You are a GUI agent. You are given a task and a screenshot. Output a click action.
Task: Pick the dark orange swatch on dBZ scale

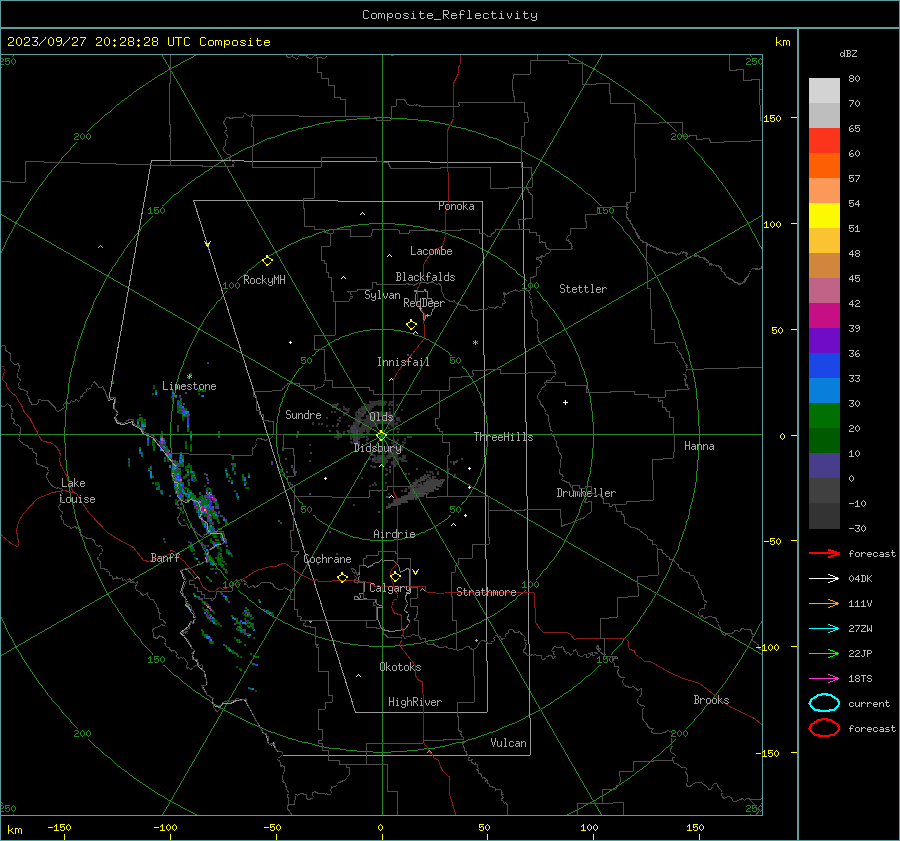pos(824,165)
